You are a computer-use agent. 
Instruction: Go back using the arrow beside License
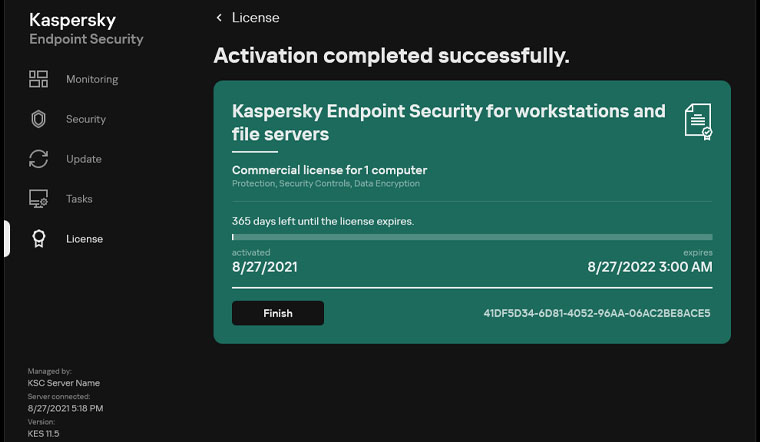point(219,17)
